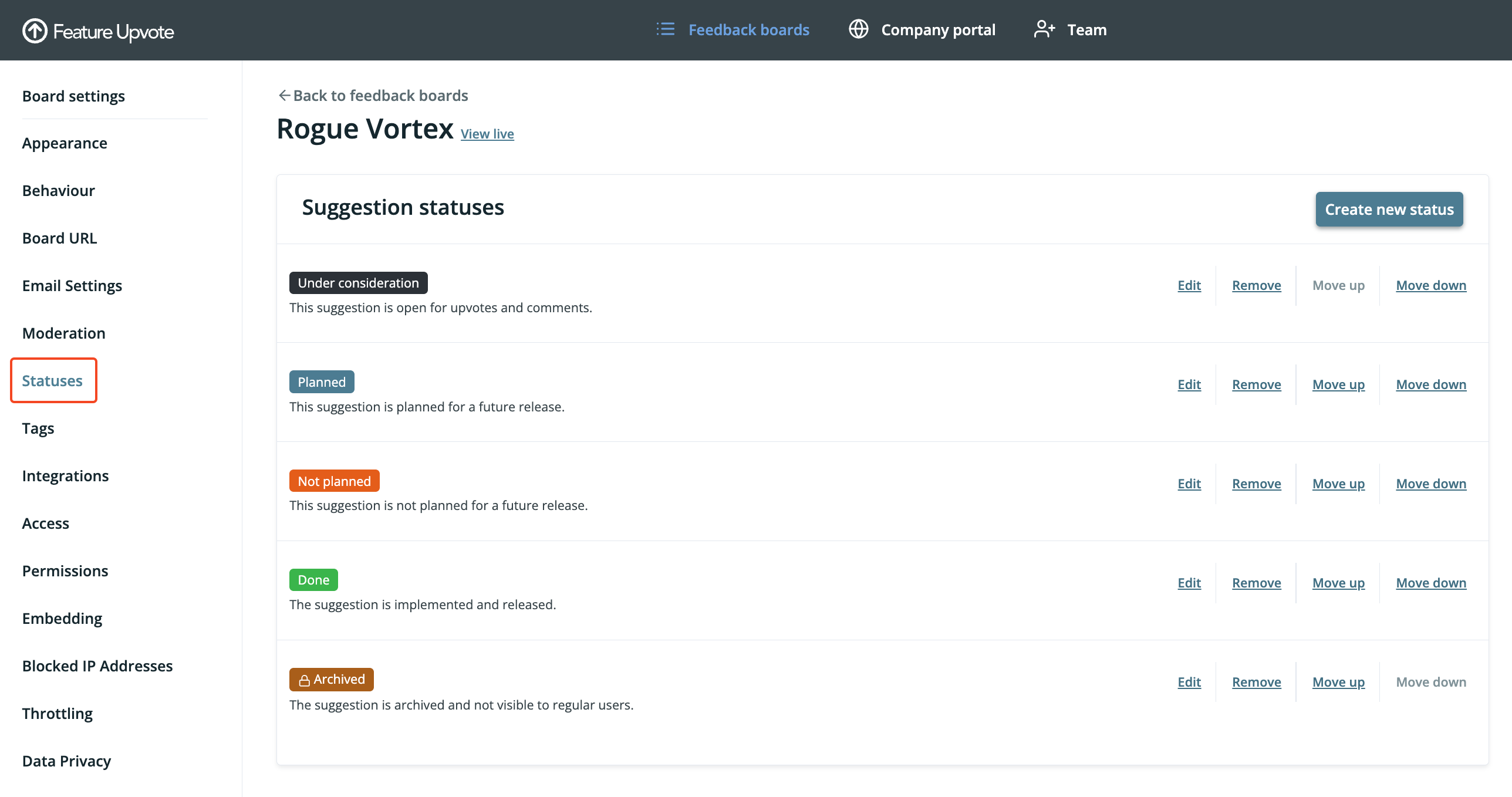The image size is (1512, 797).
Task: Open View live link for Rogue Vortex
Action: [x=487, y=134]
